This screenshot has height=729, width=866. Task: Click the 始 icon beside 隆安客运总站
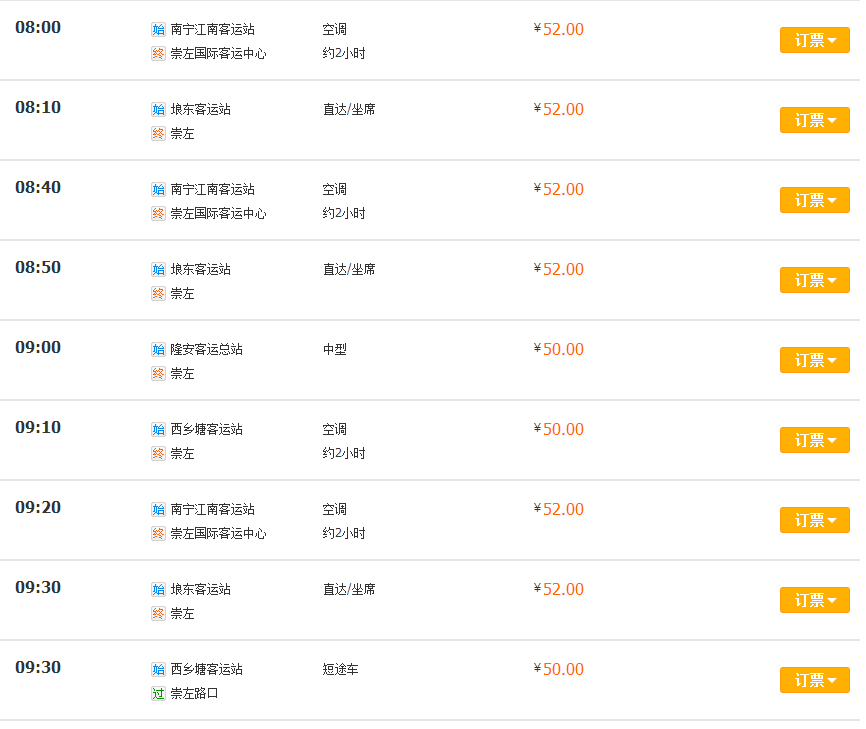(158, 349)
